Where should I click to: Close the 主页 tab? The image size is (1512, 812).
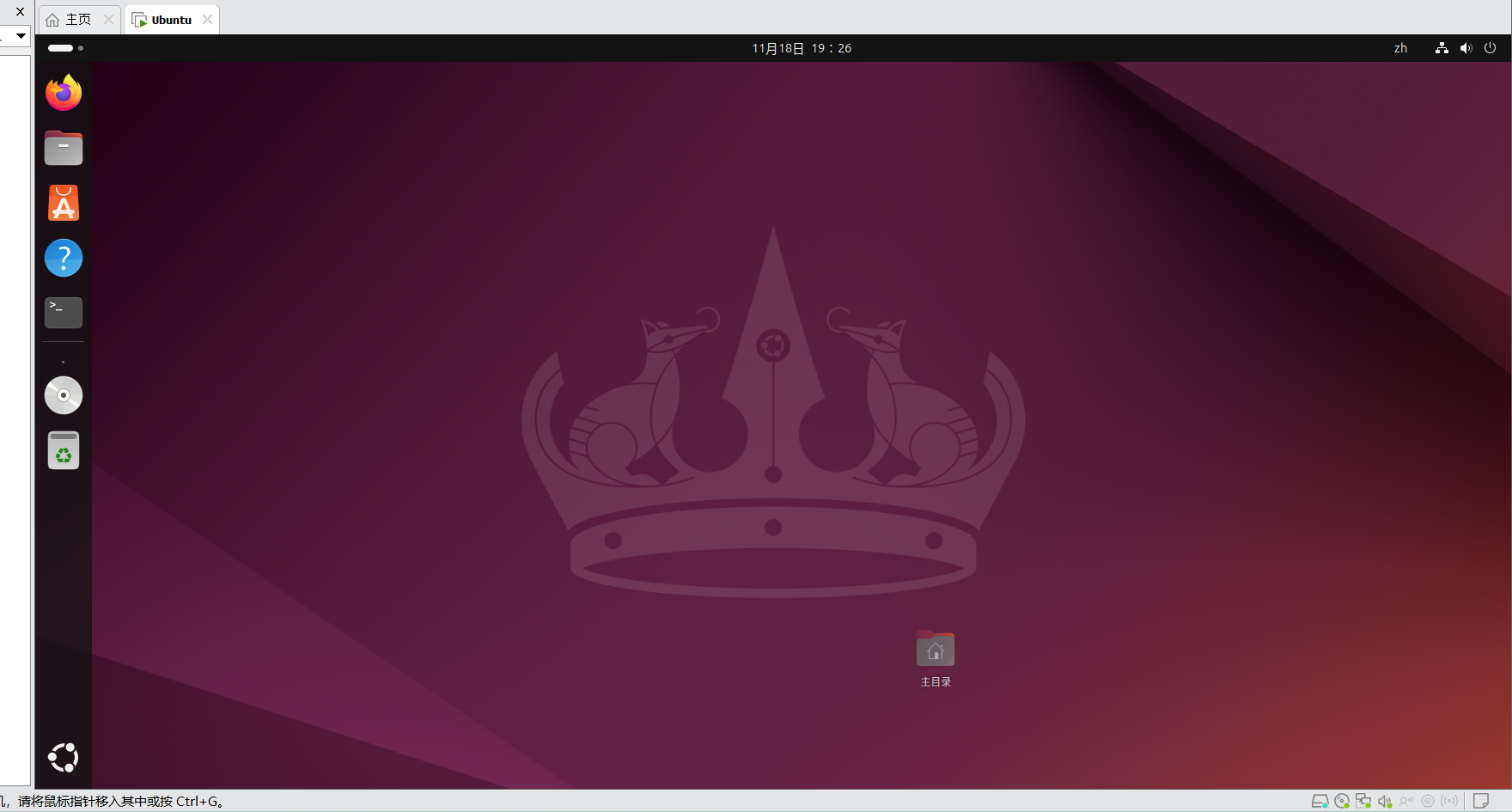click(108, 20)
